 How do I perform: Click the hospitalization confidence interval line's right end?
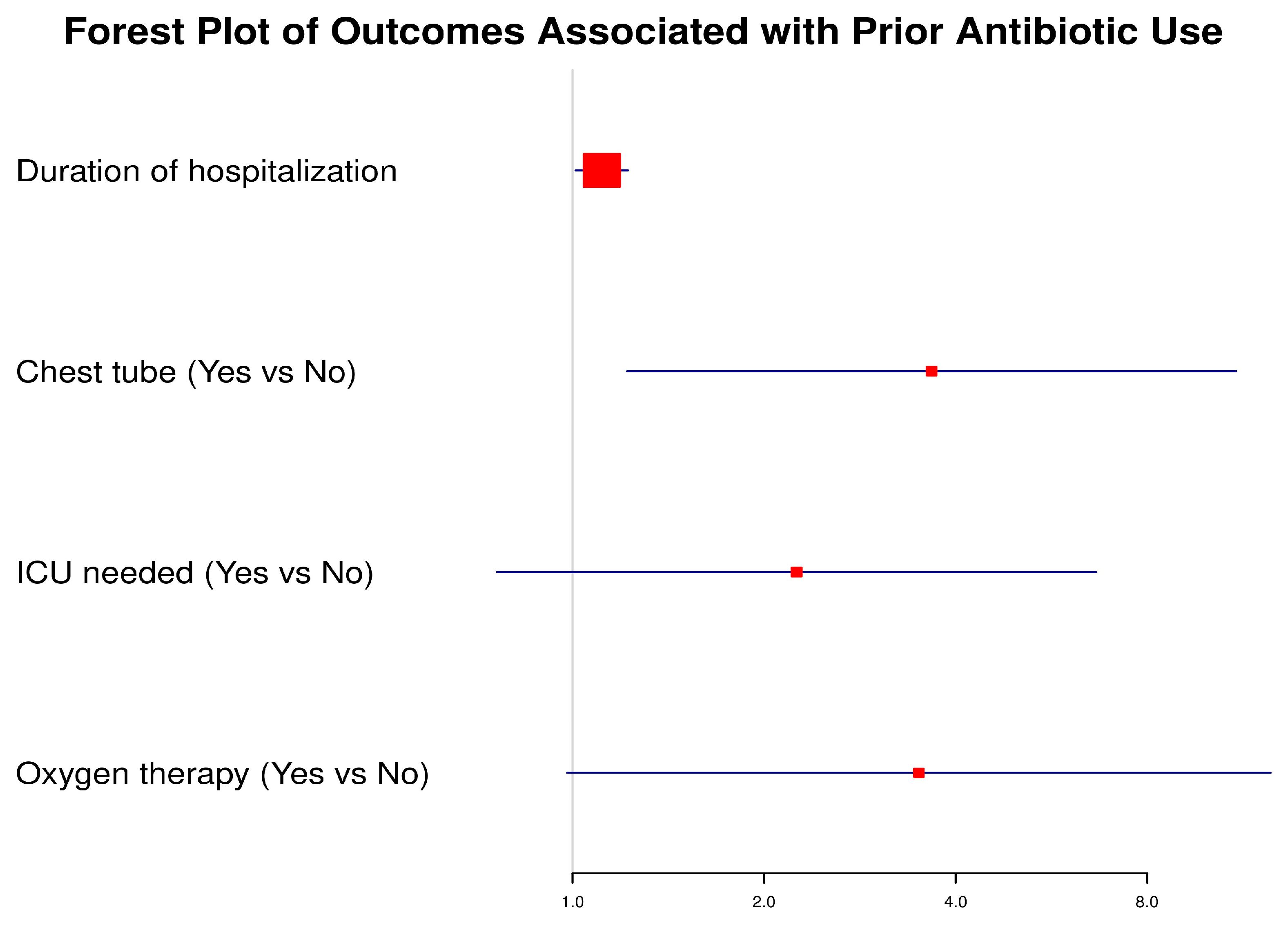pos(626,170)
